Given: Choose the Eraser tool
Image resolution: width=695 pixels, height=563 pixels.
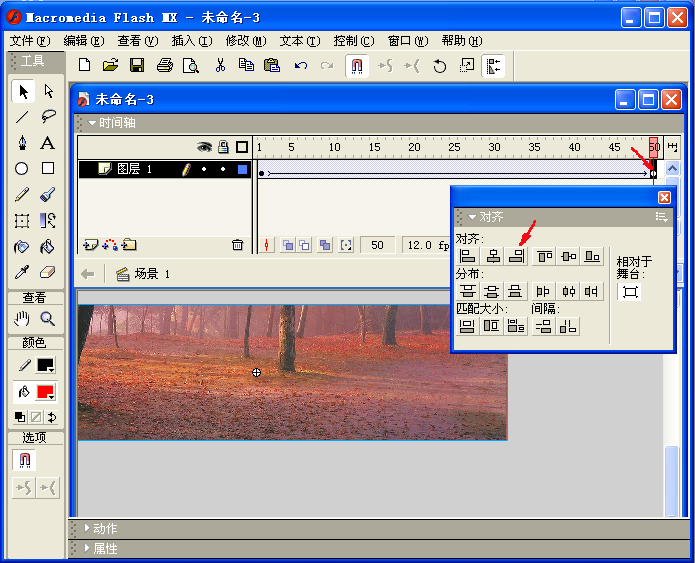Looking at the screenshot, I should [x=47, y=272].
